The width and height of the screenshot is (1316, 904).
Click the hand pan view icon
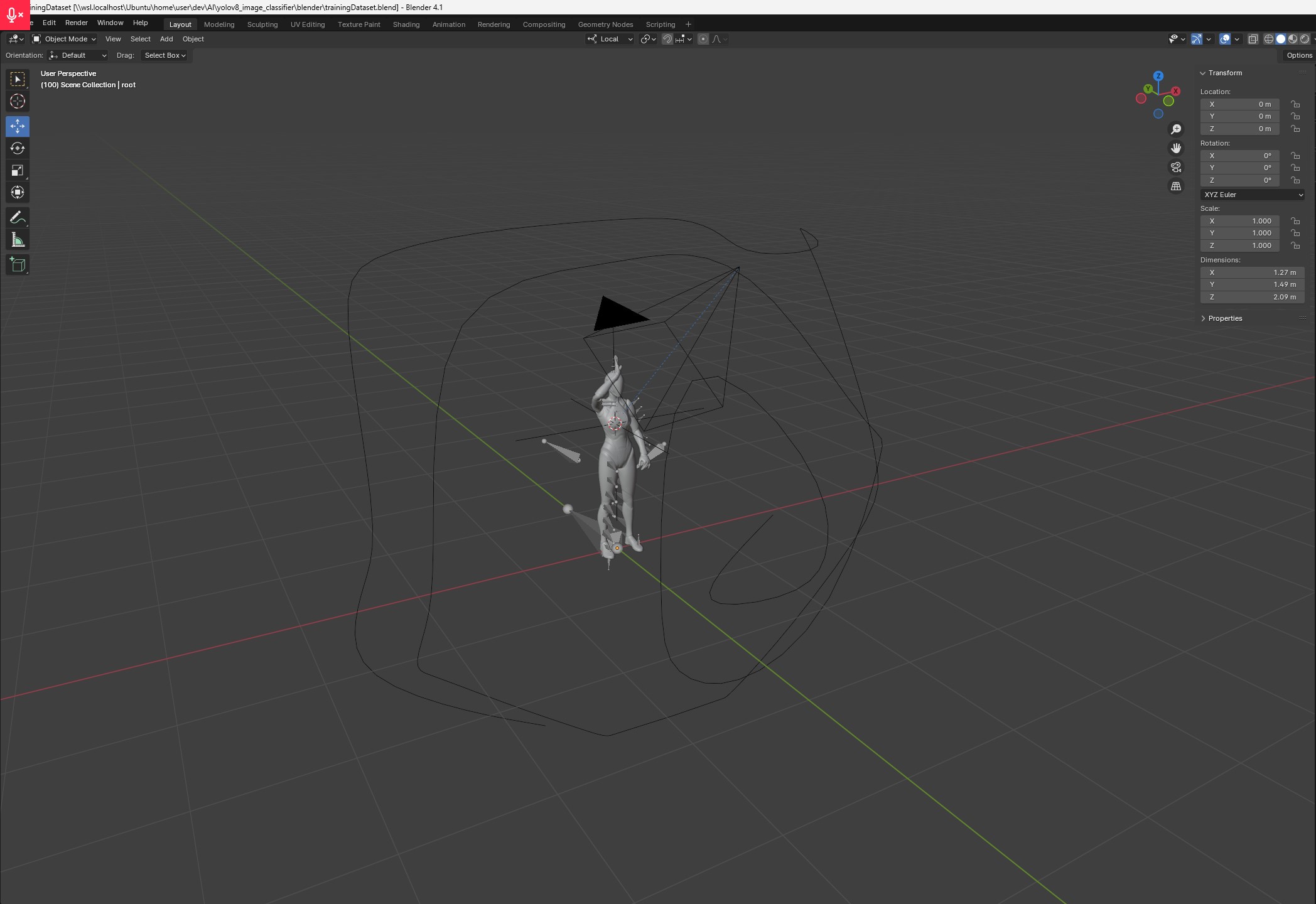pos(1176,148)
